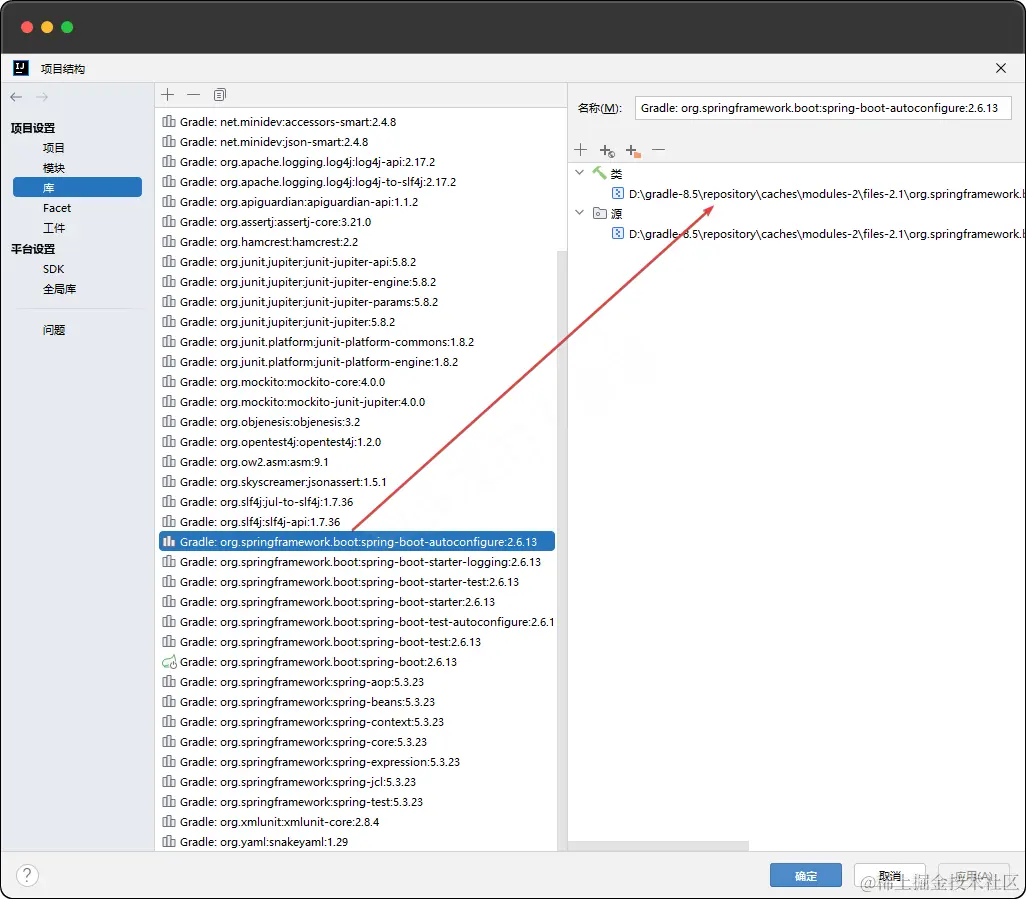Go back with the left arrow
Image resolution: width=1026 pixels, height=899 pixels.
pyautogui.click(x=16, y=97)
